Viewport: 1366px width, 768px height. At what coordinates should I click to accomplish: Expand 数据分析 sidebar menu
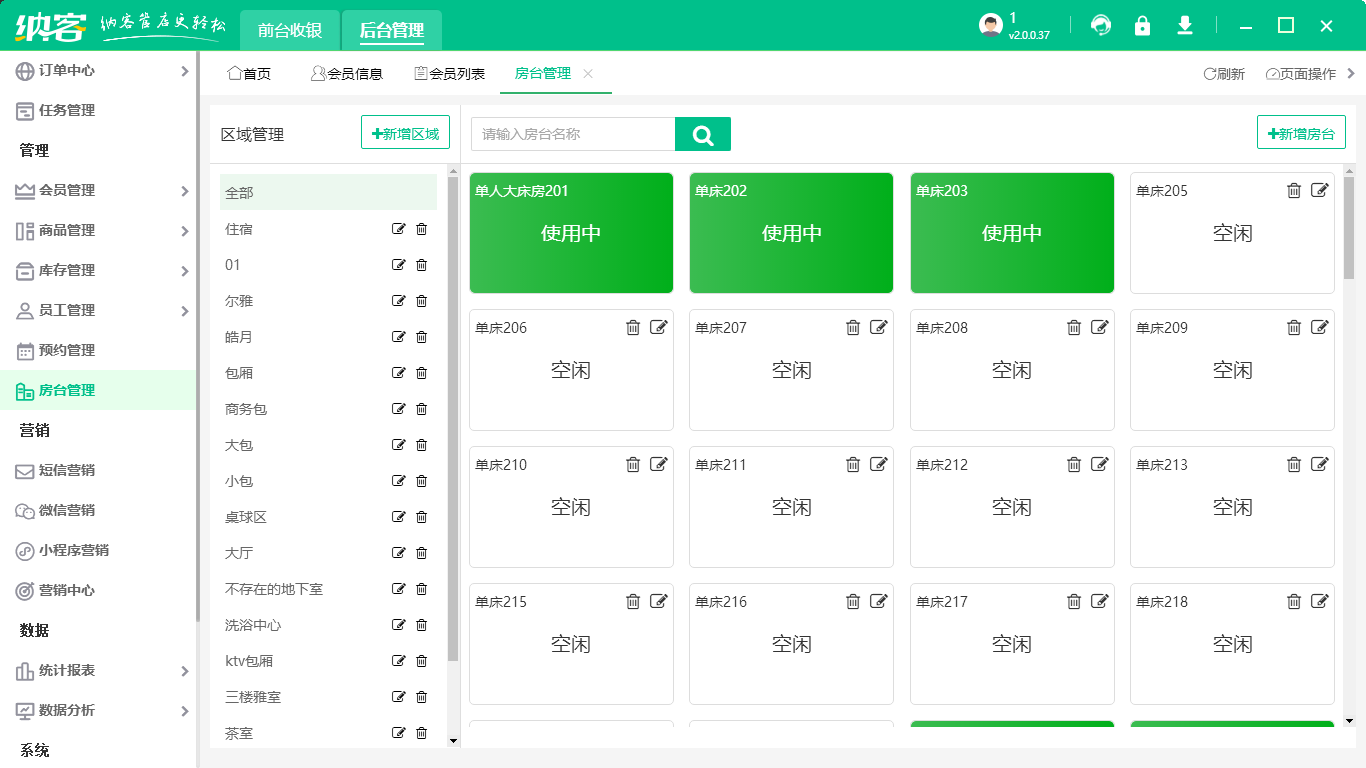click(184, 711)
